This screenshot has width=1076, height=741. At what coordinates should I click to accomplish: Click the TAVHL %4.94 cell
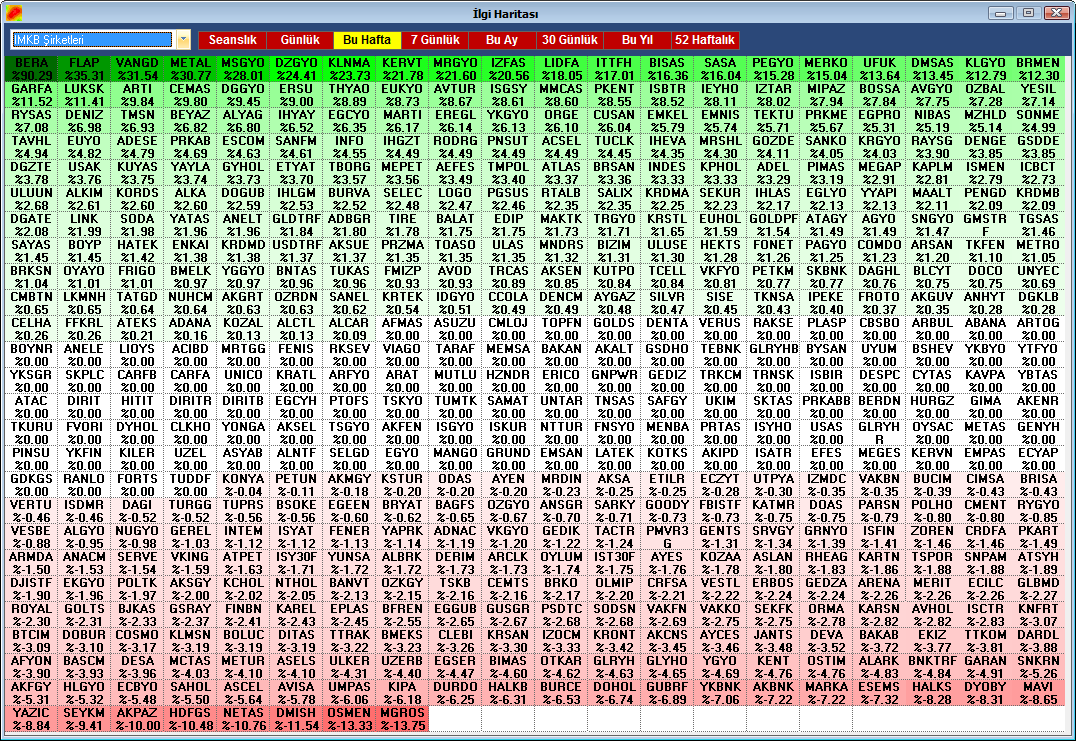click(x=32, y=147)
